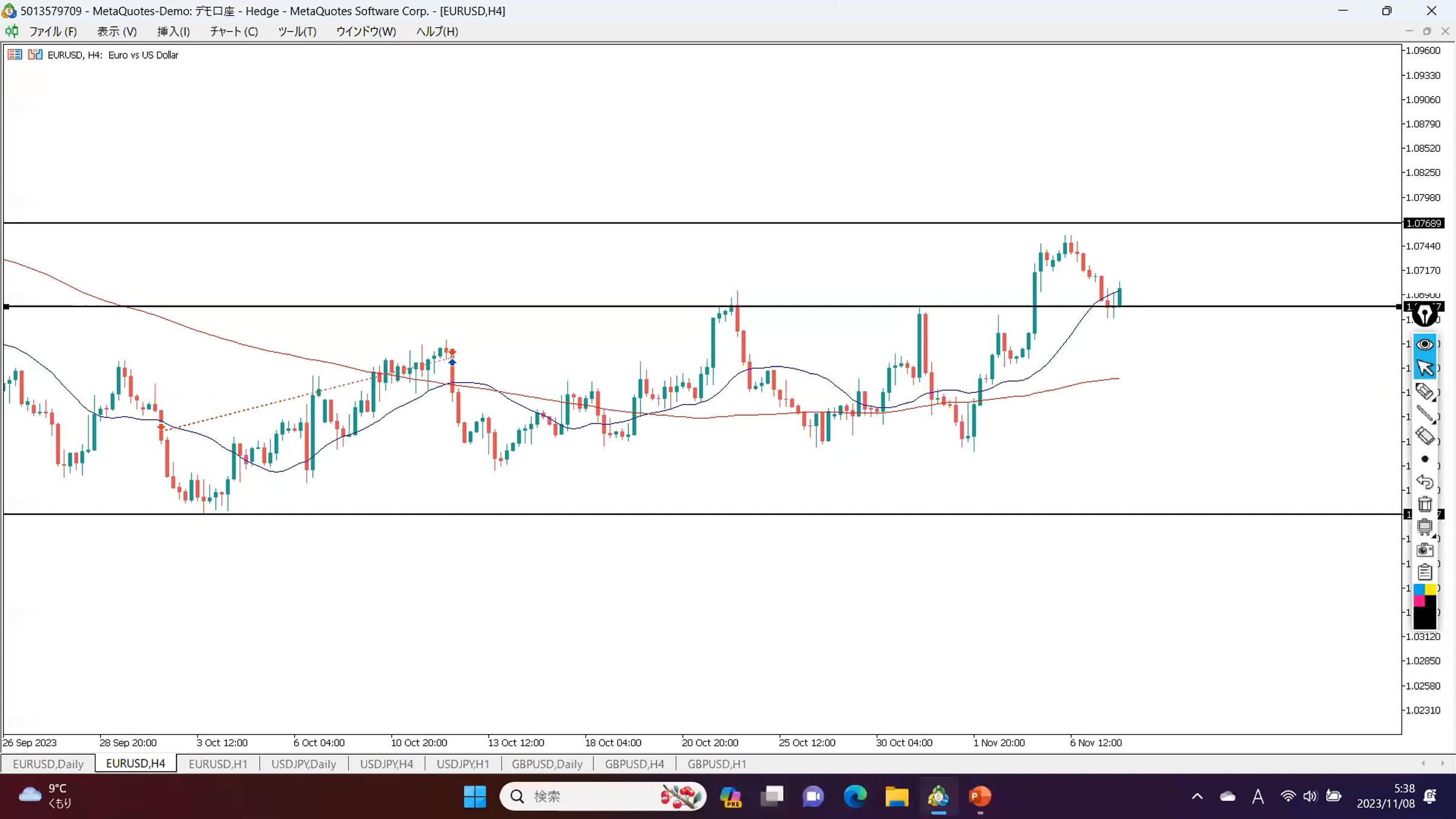Select the arrow cursor tool
This screenshot has height=819, width=1456.
[1424, 368]
